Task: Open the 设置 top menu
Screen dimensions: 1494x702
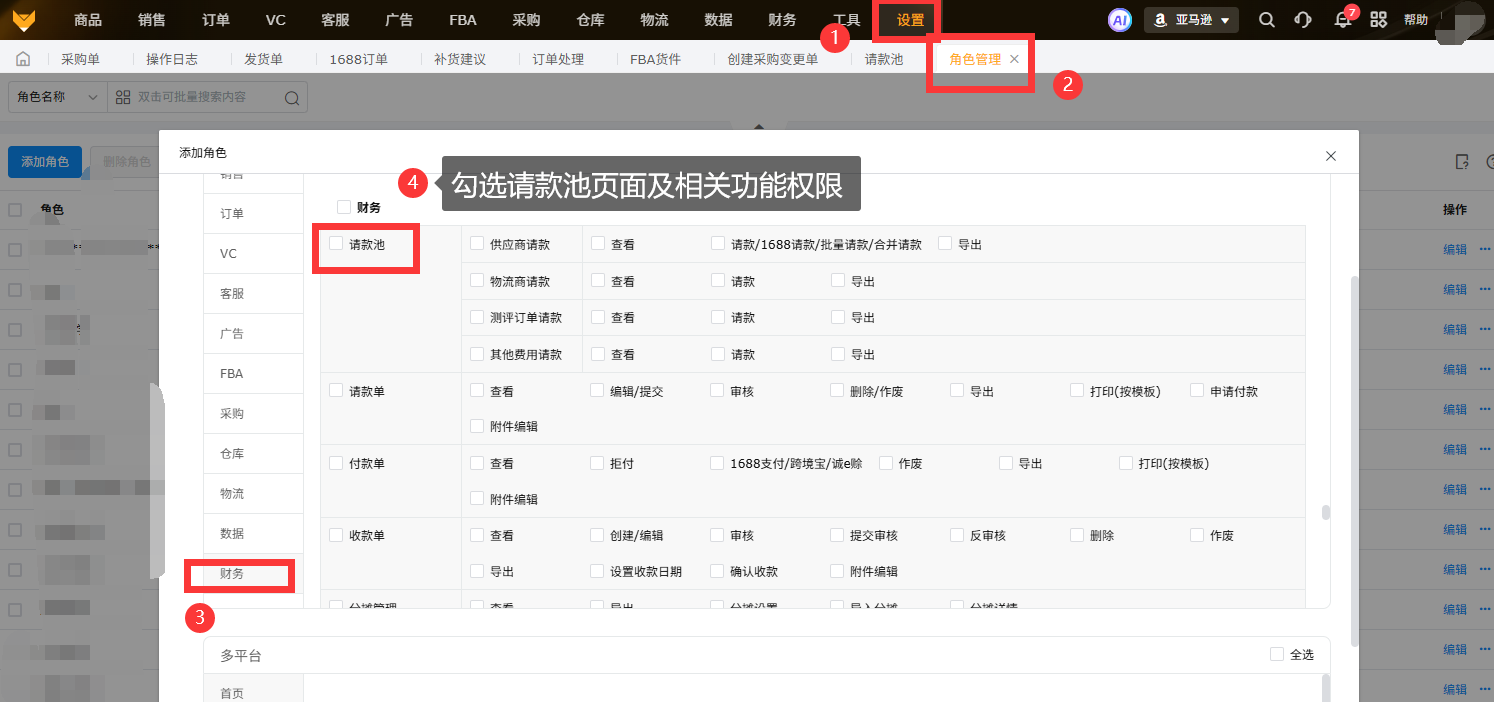Action: [910, 20]
